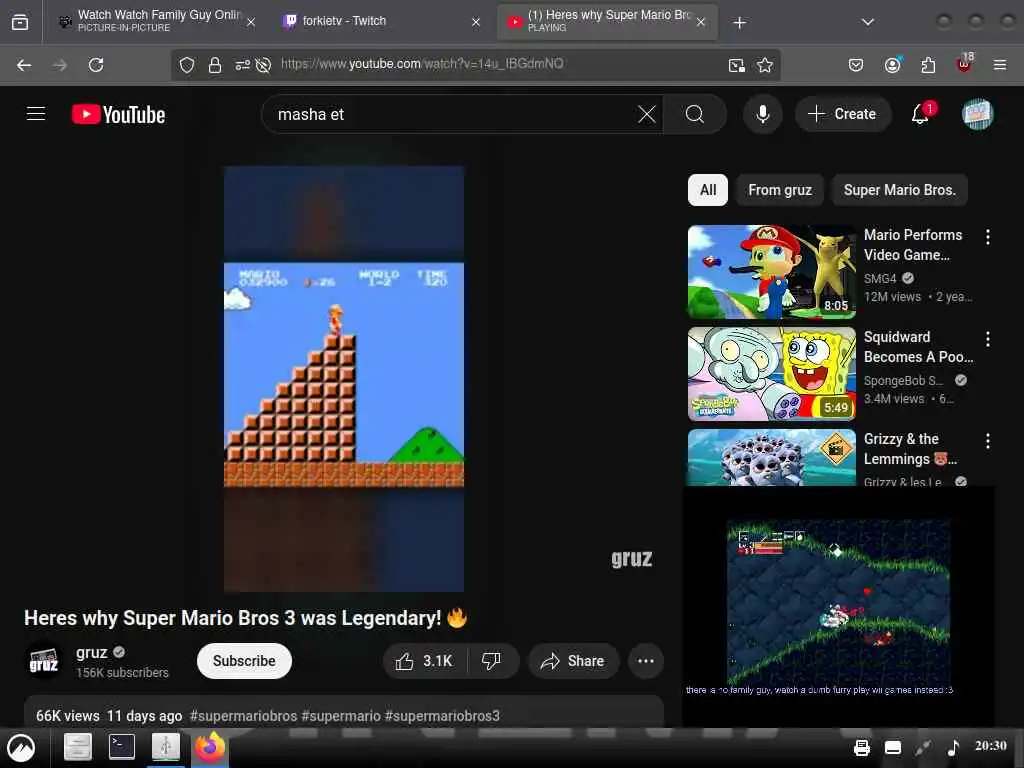Switch to Firefox in the taskbar
Viewport: 1024px width, 768px height.
pos(209,747)
